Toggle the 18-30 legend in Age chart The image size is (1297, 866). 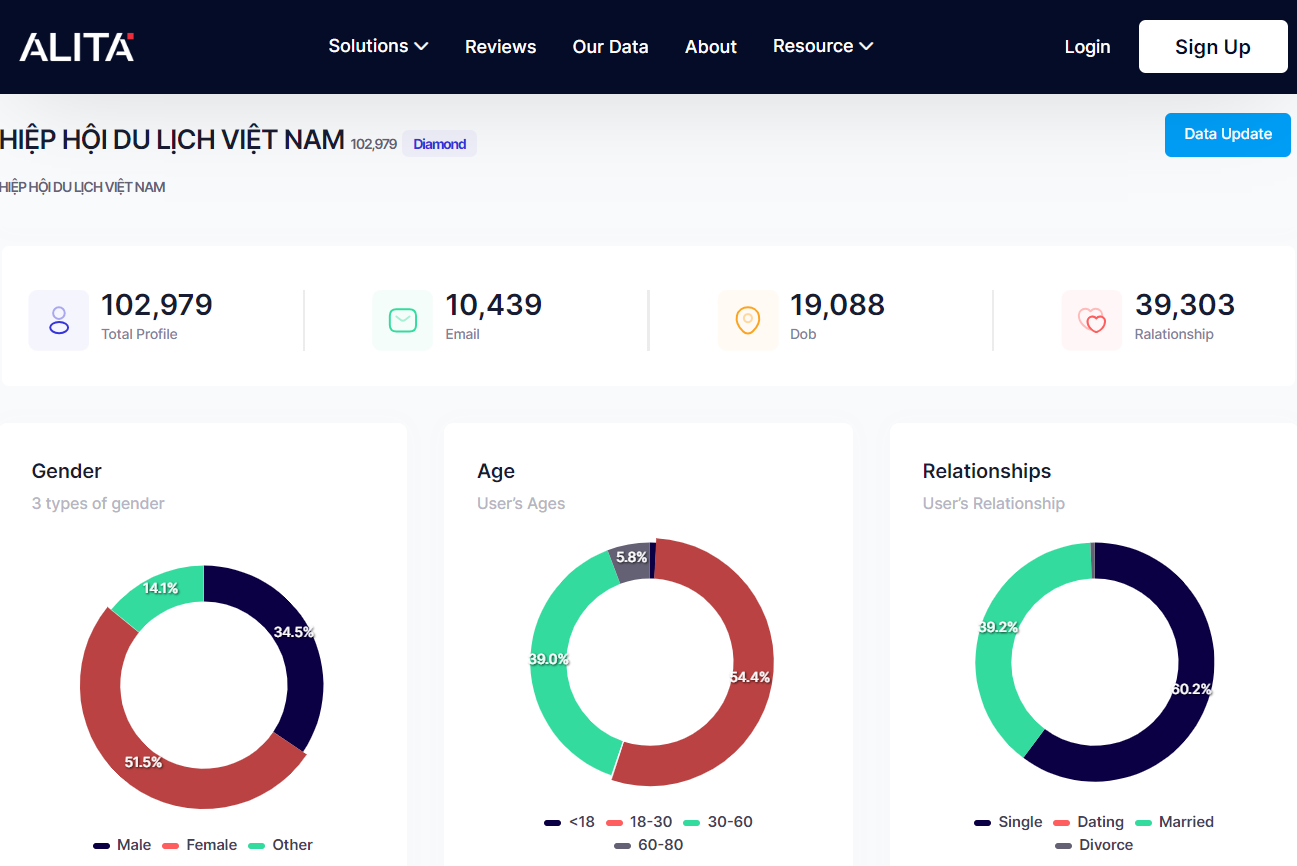(639, 822)
